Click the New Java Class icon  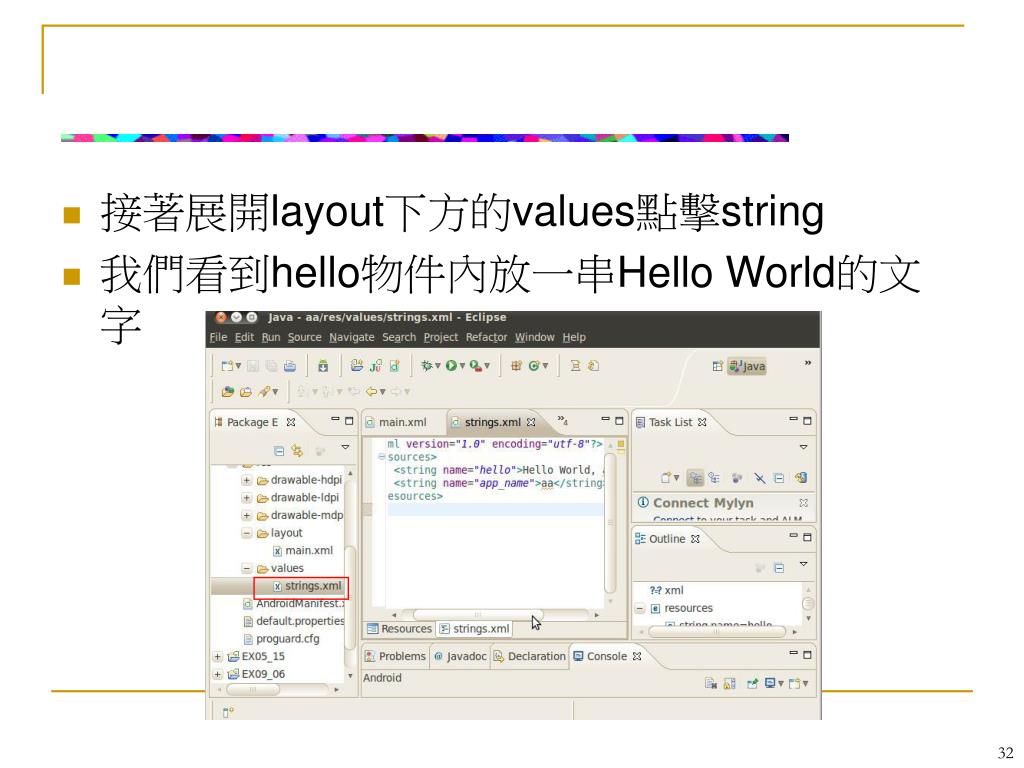pyautogui.click(x=534, y=366)
